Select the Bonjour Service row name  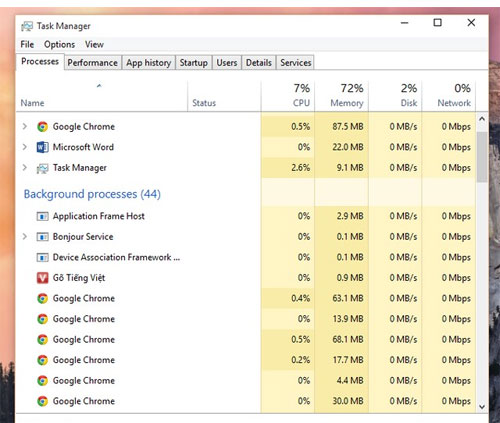(x=83, y=237)
